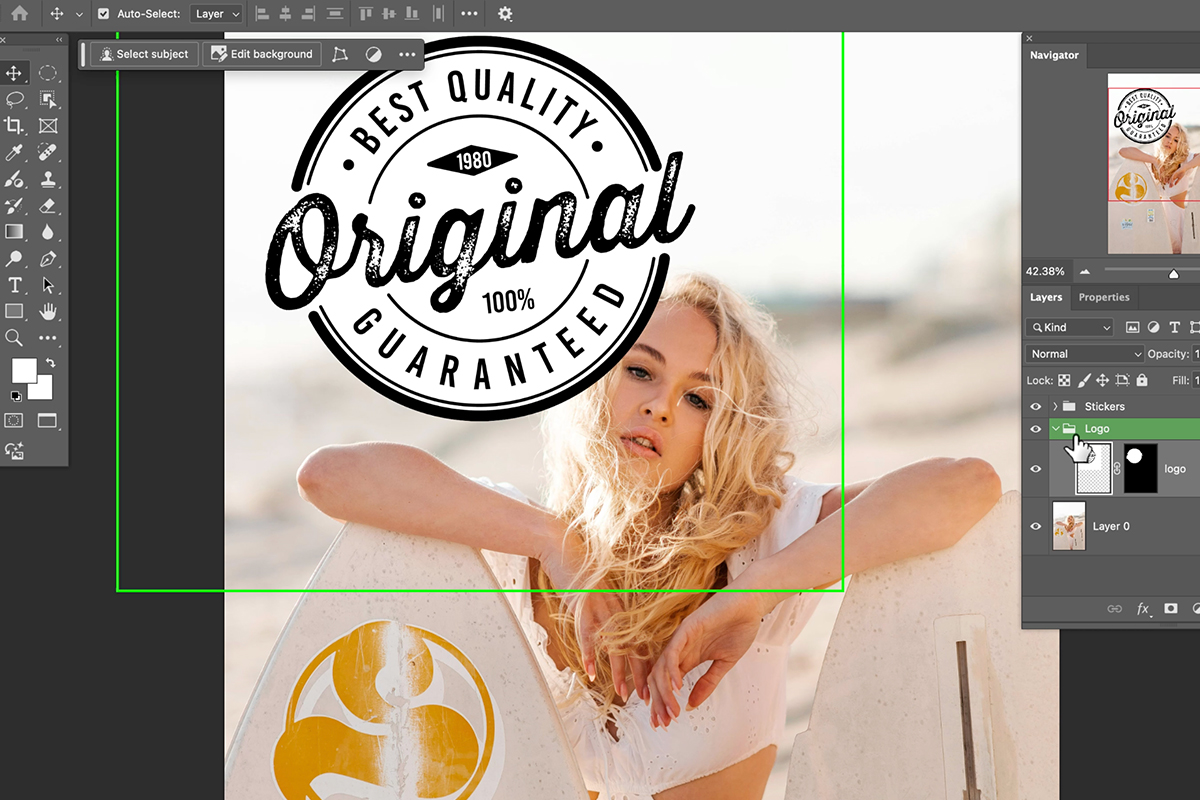1200x800 pixels.
Task: Hide the Logo group visibility
Action: pos(1035,428)
